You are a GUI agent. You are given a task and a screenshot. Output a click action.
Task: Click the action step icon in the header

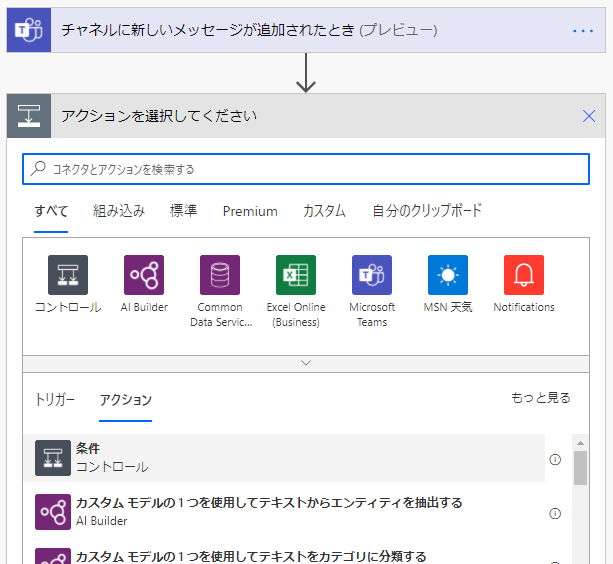tap(29, 116)
